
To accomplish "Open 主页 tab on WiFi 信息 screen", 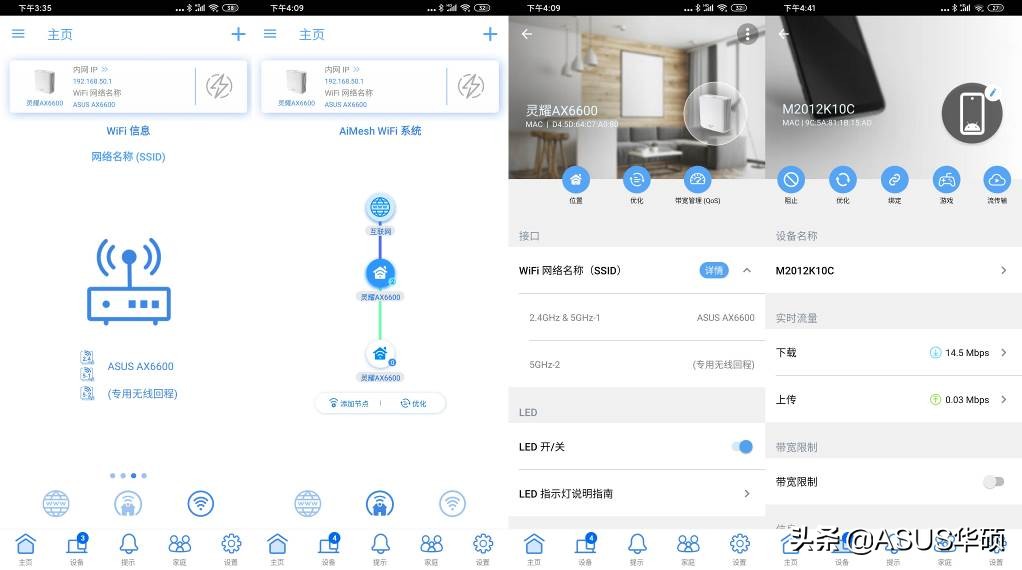I will (25, 549).
